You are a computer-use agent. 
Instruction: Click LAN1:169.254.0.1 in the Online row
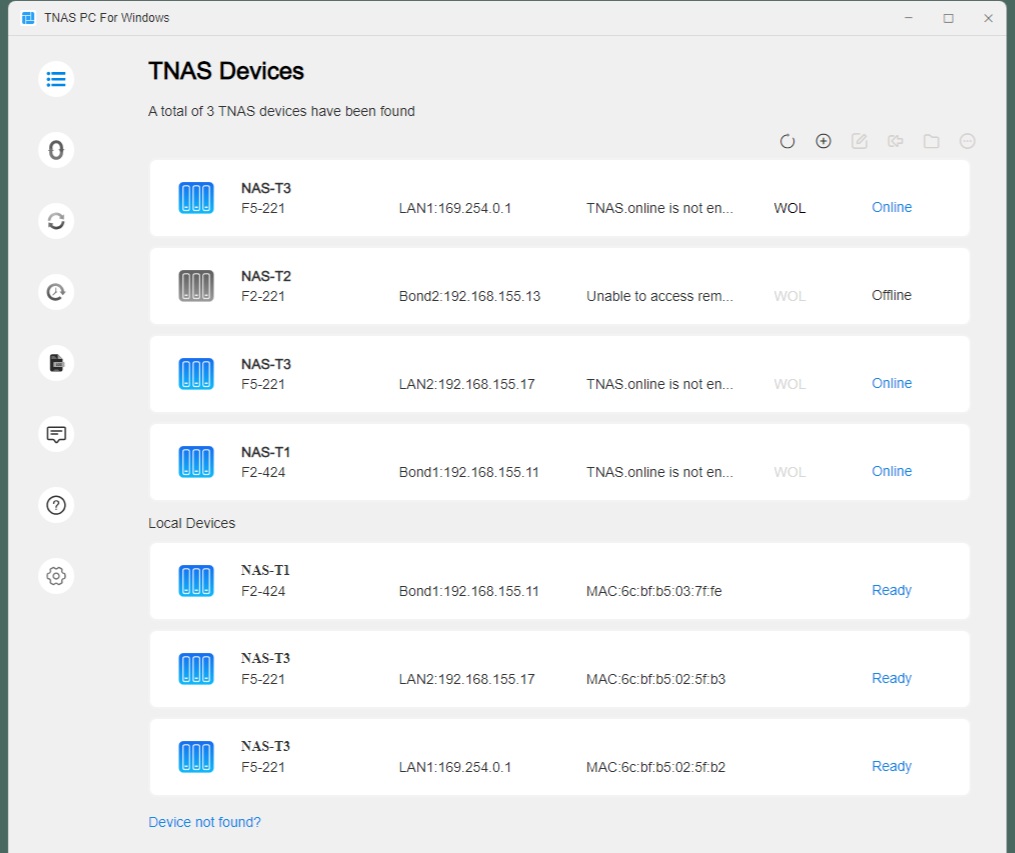[454, 208]
